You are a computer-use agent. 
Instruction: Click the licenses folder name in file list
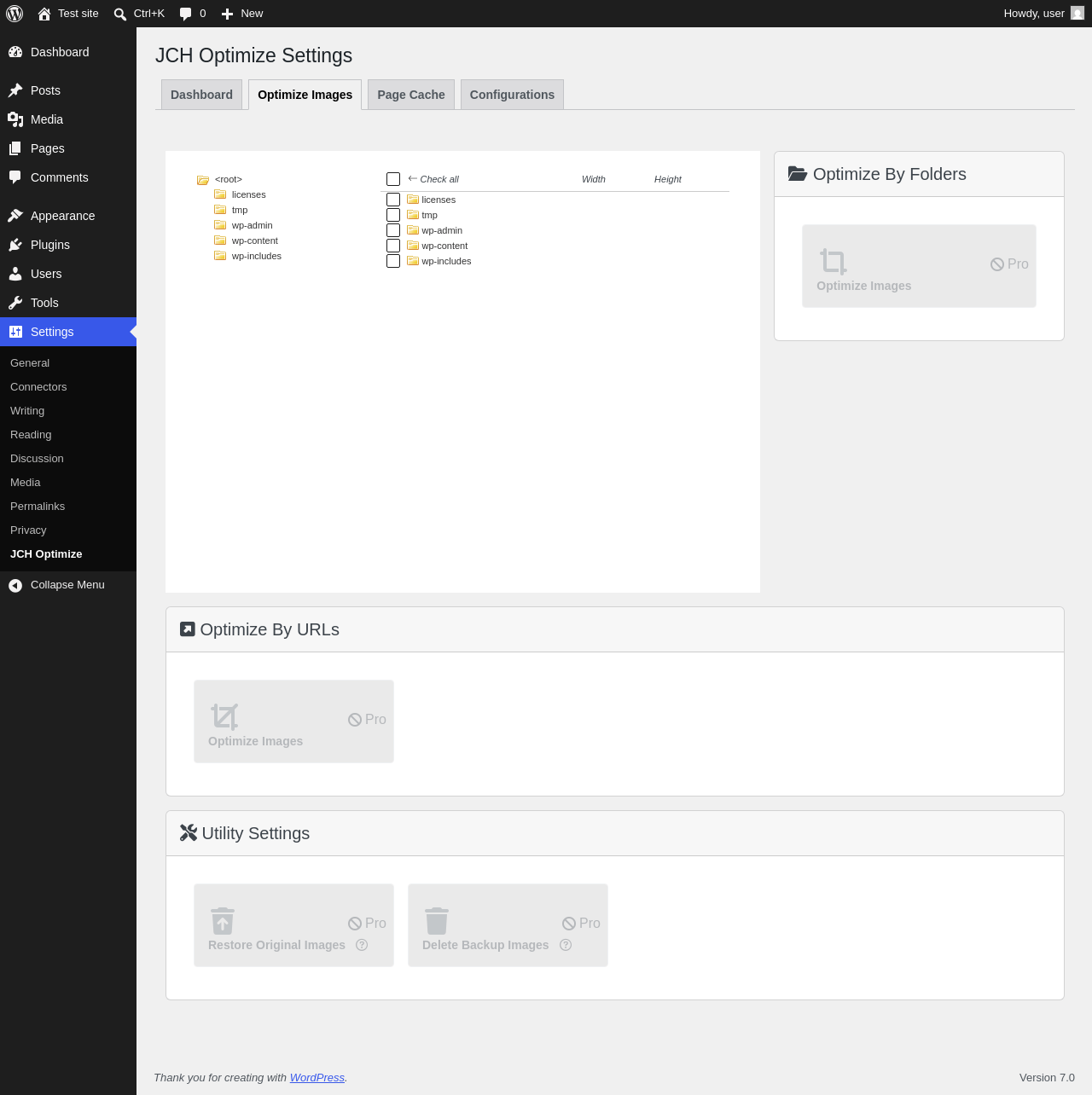pyautogui.click(x=439, y=200)
